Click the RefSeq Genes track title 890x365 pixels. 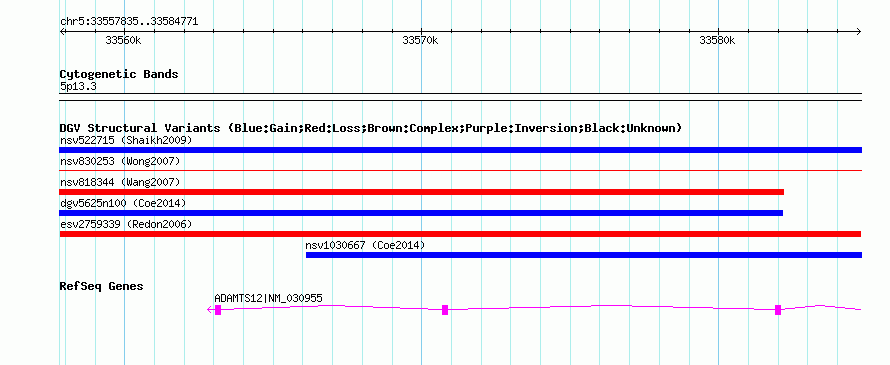click(x=101, y=286)
